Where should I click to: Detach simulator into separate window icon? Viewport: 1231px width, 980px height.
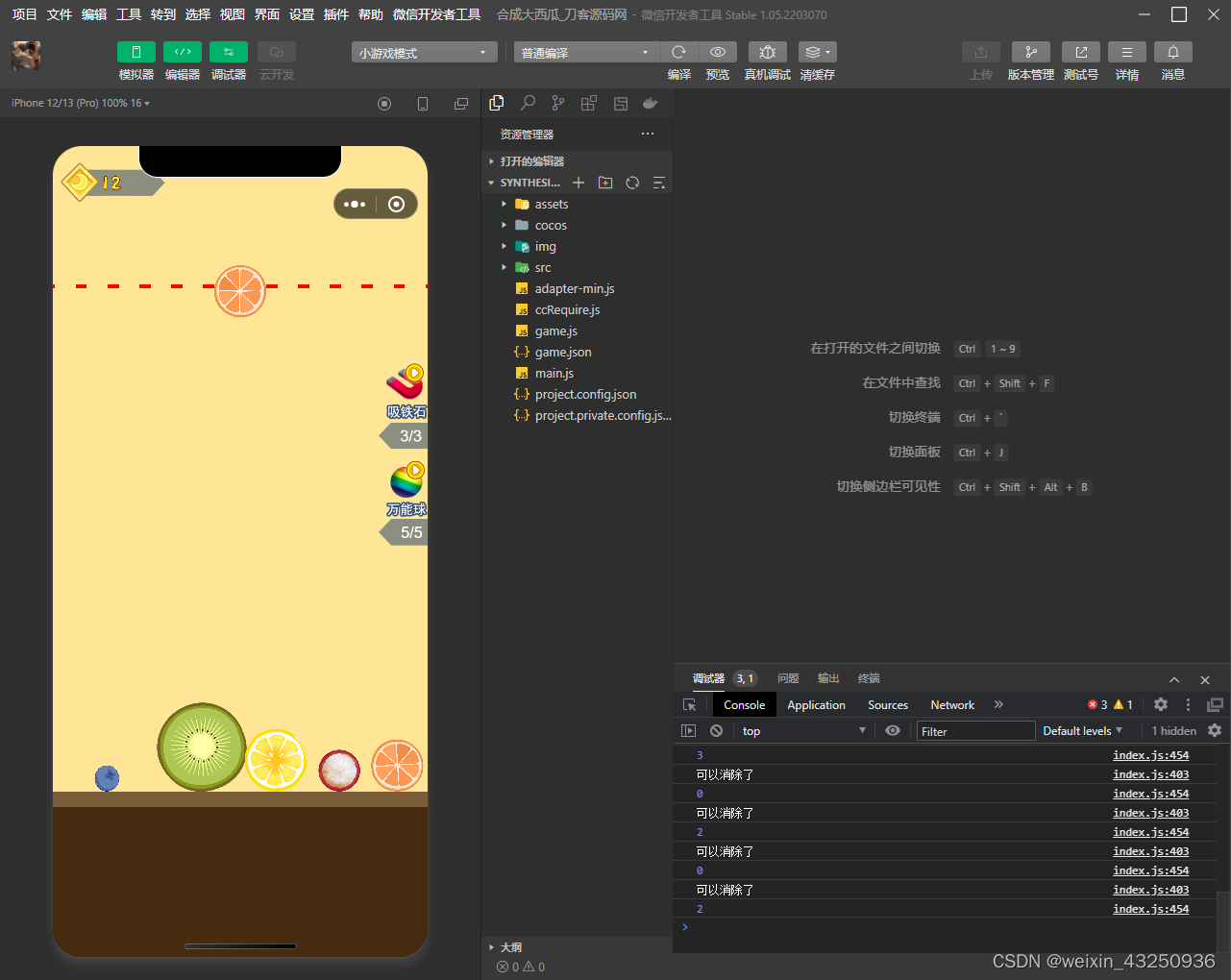tap(461, 104)
